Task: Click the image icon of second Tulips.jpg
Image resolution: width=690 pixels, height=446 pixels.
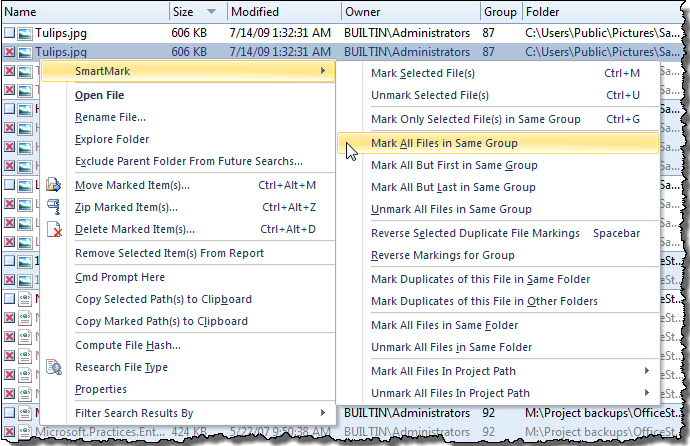Action: 25,51
